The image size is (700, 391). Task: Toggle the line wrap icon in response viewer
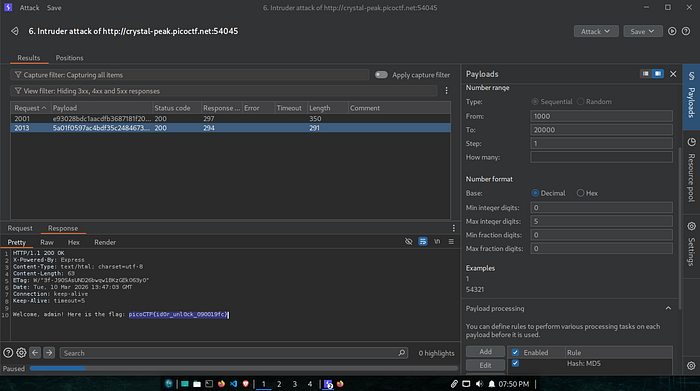pos(423,241)
